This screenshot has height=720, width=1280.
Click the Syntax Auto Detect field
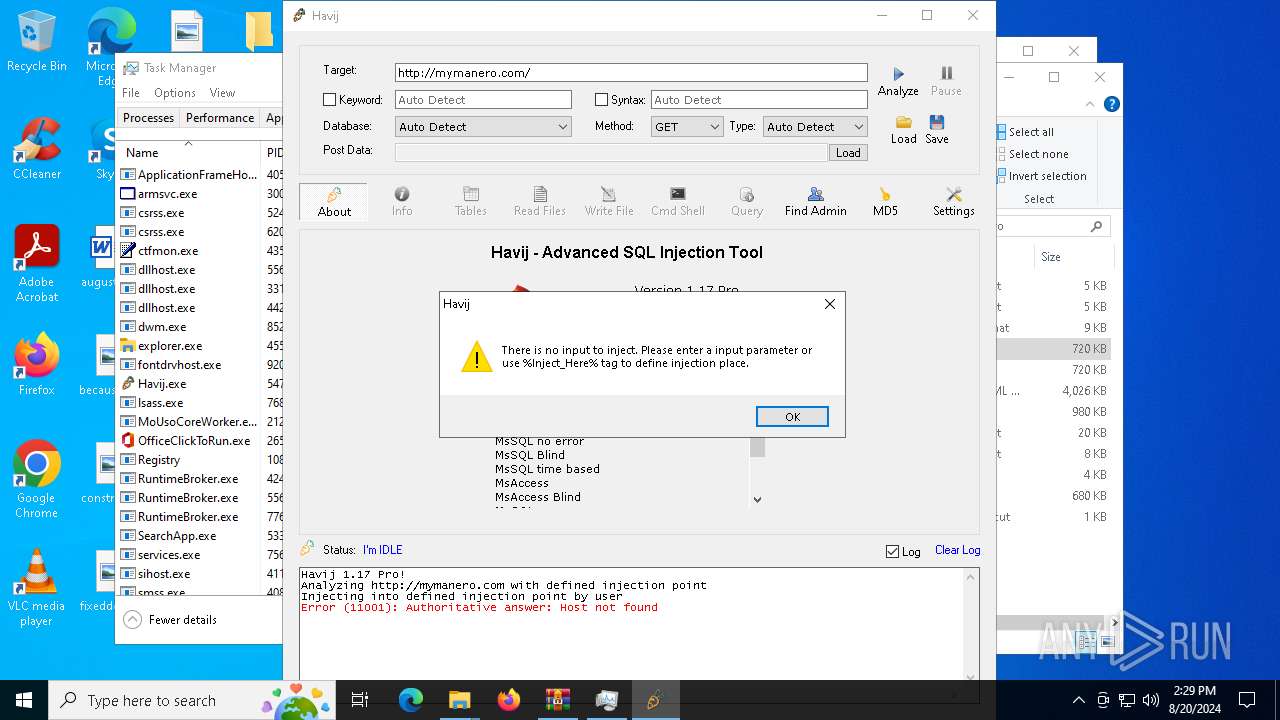[x=759, y=100]
